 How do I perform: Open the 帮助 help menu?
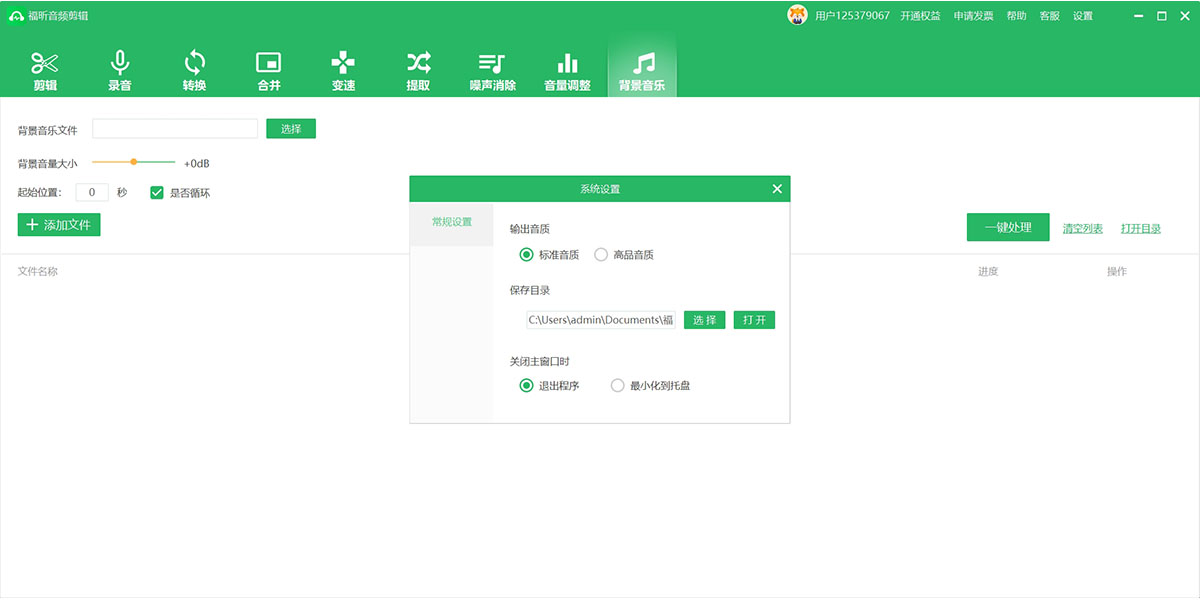[1016, 15]
